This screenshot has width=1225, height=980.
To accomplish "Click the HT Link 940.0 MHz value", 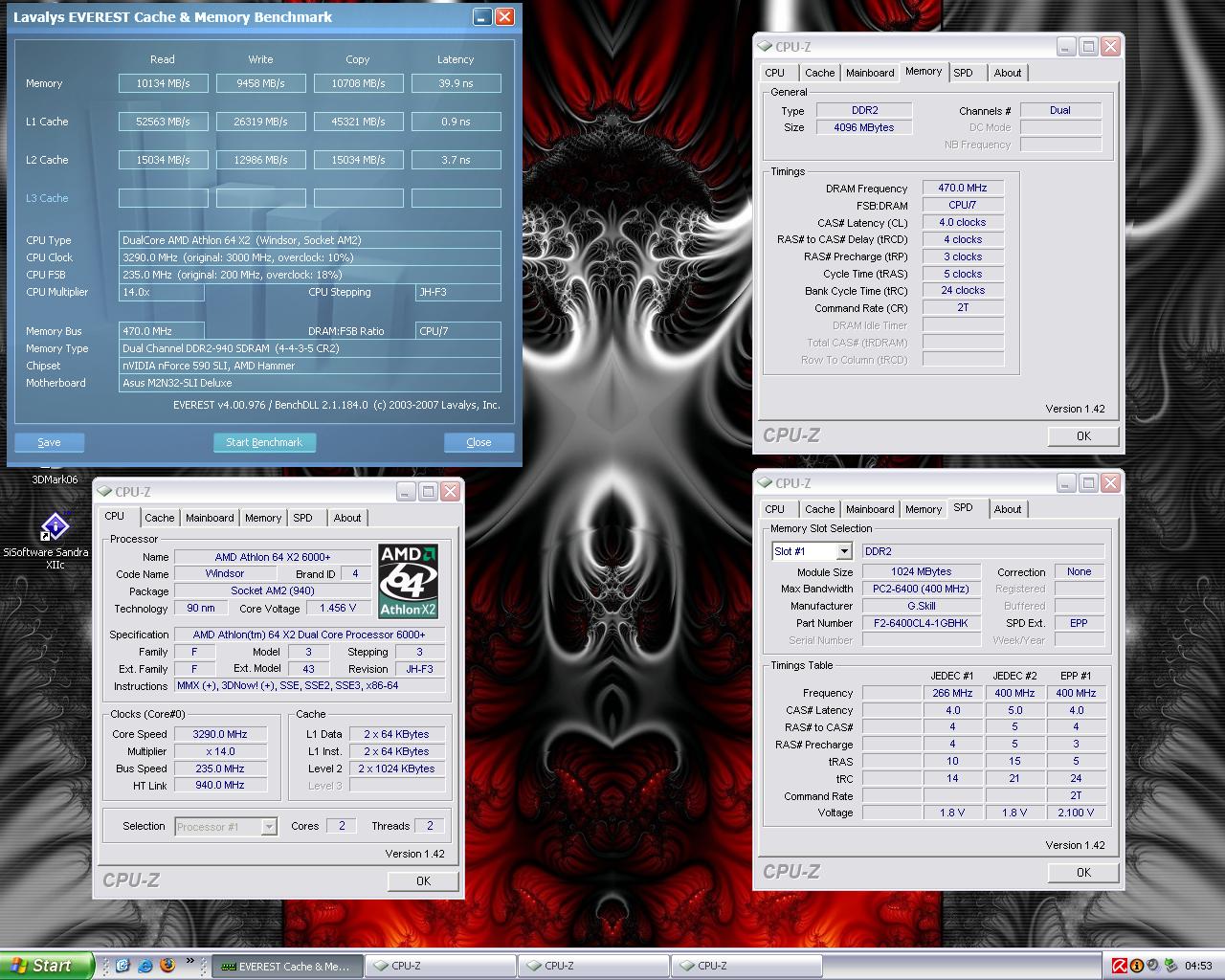I will [220, 786].
